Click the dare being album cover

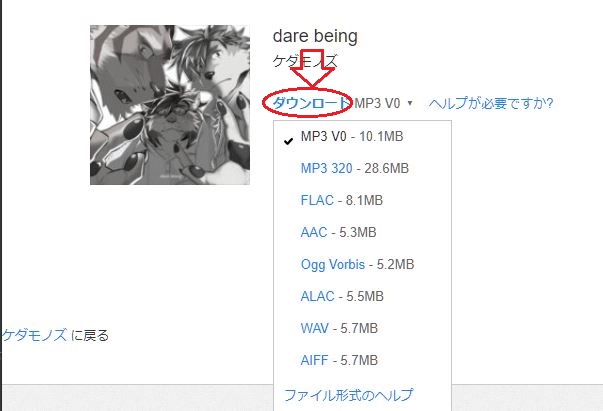pyautogui.click(x=170, y=105)
